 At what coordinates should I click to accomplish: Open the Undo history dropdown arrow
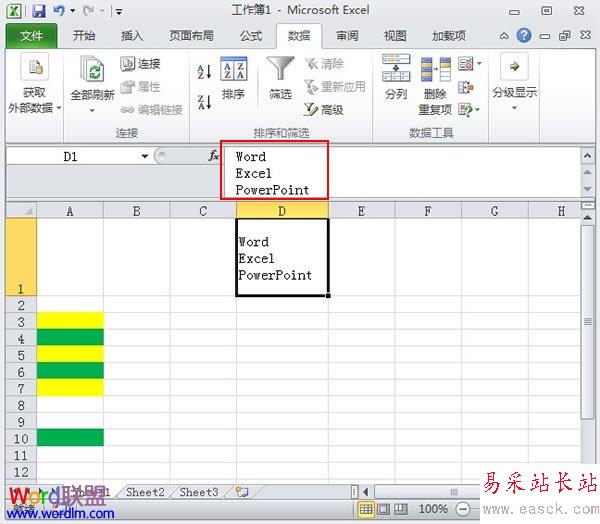tap(72, 11)
